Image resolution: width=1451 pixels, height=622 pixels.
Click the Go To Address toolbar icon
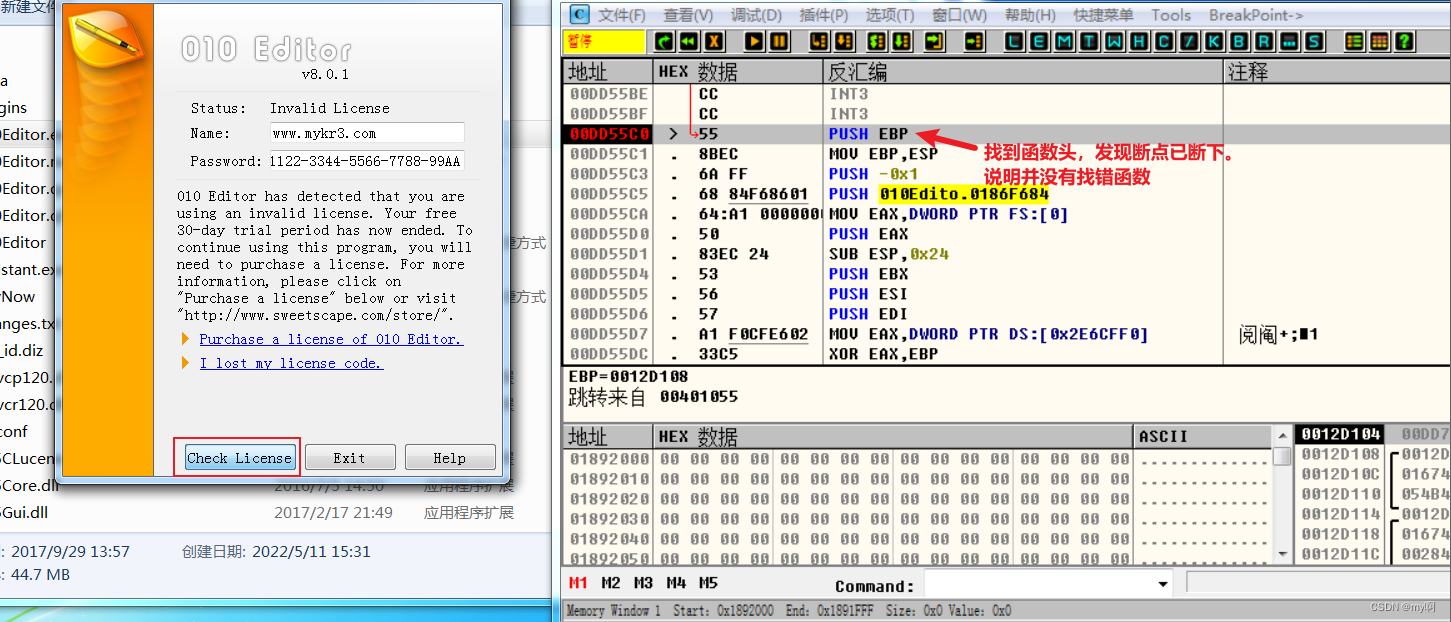[974, 41]
